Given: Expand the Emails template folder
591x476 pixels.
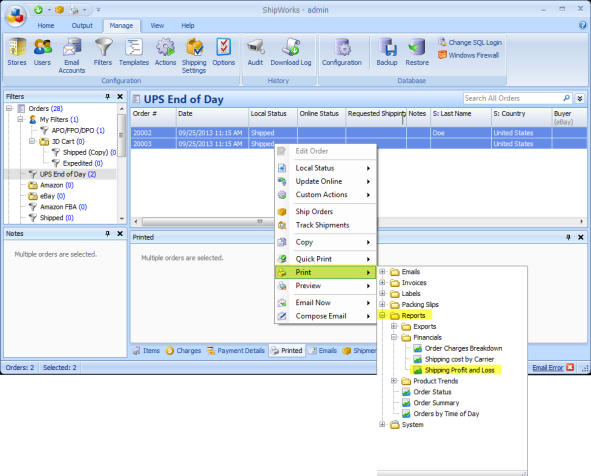Looking at the screenshot, I should [382, 271].
